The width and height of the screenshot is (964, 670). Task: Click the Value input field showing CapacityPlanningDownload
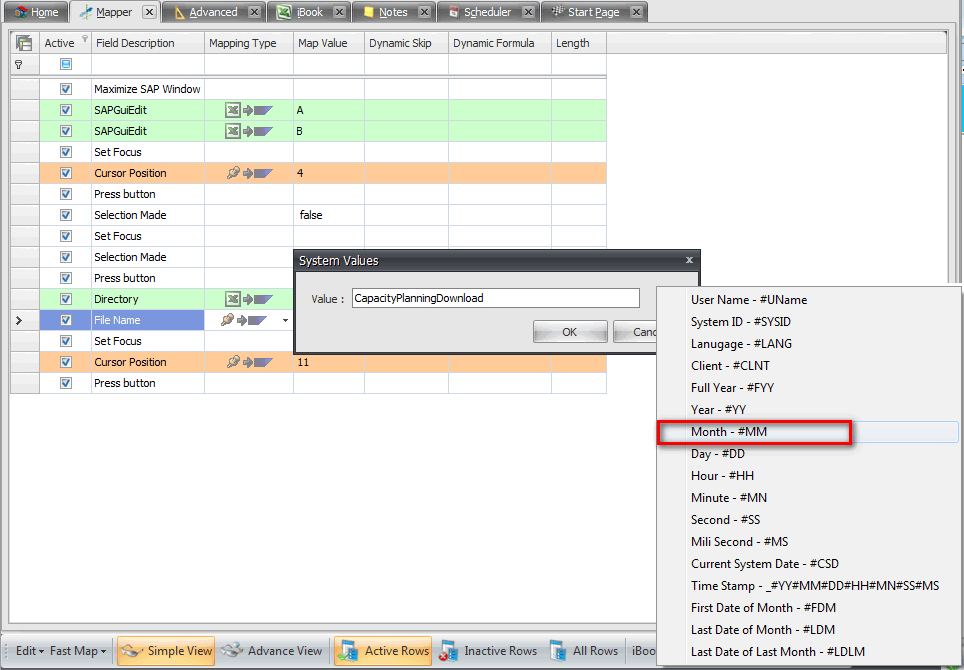(494, 297)
